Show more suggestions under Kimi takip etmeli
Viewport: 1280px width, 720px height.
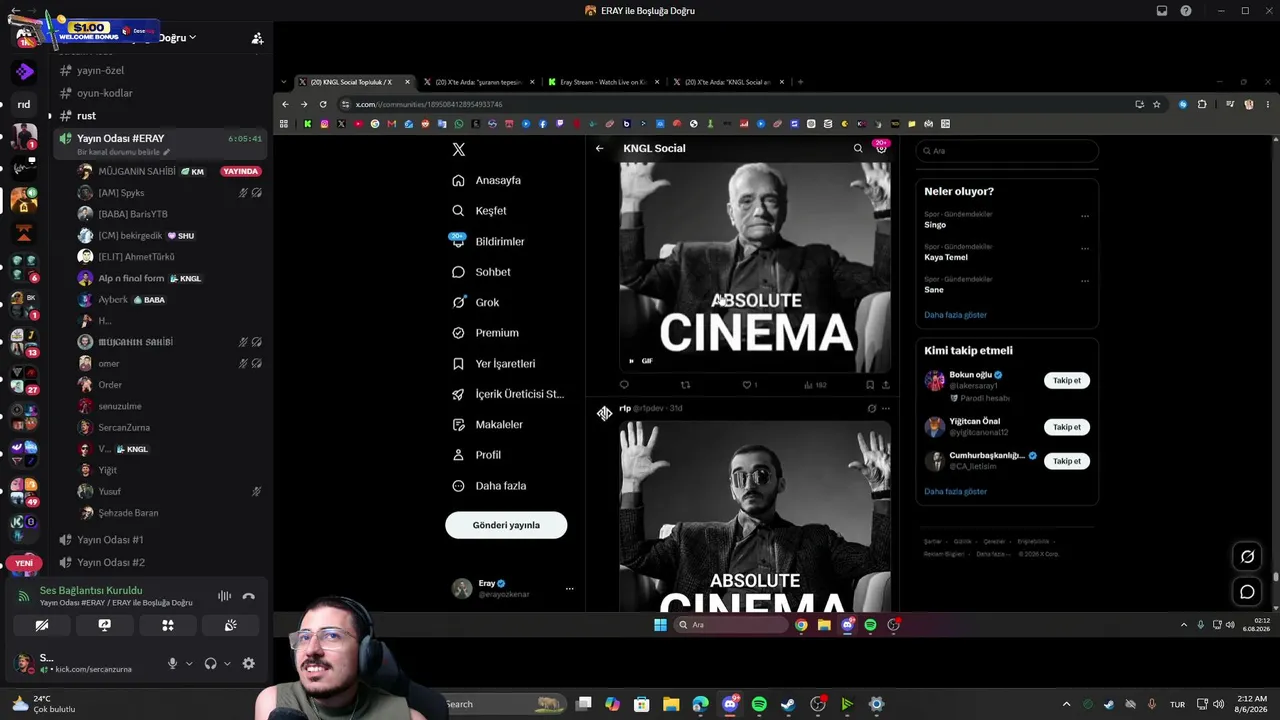tap(955, 492)
